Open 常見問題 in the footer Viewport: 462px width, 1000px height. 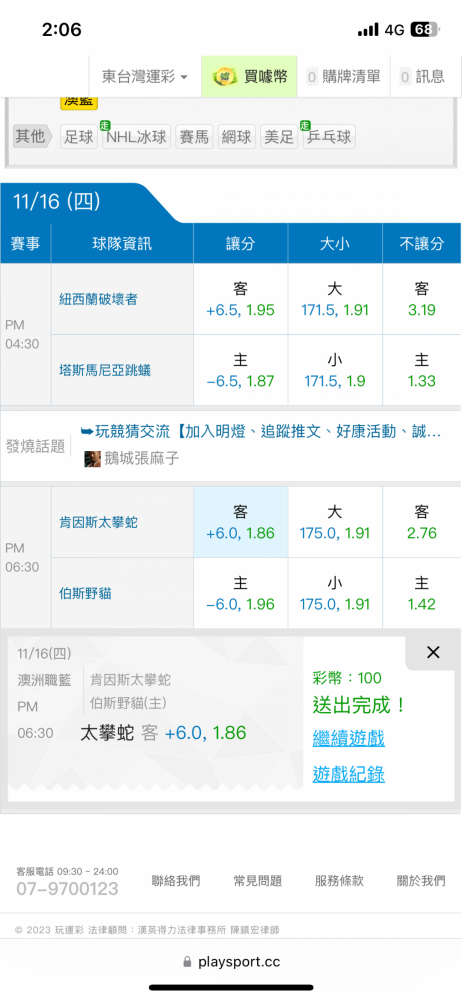(x=258, y=881)
